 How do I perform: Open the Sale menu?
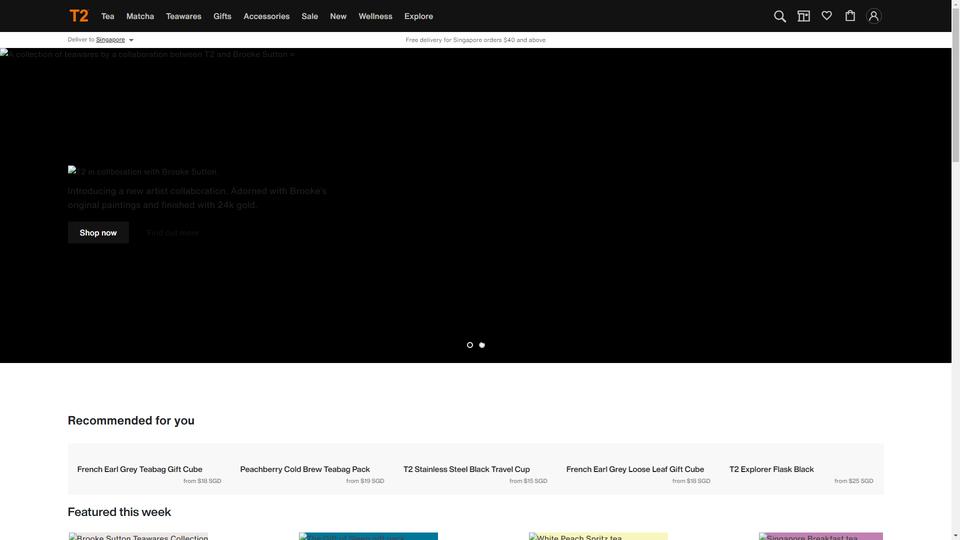coord(310,17)
